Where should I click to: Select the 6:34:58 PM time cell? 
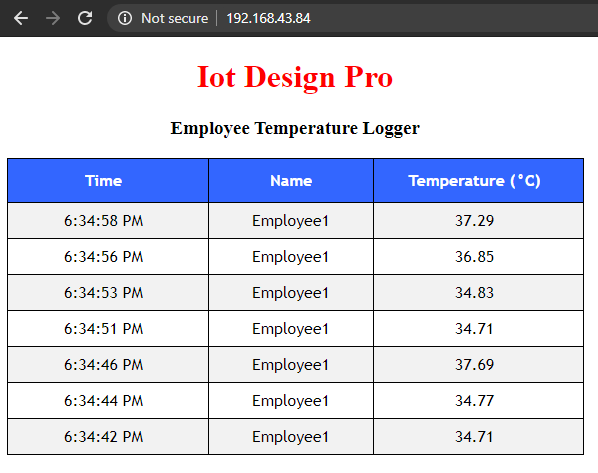coord(108,220)
